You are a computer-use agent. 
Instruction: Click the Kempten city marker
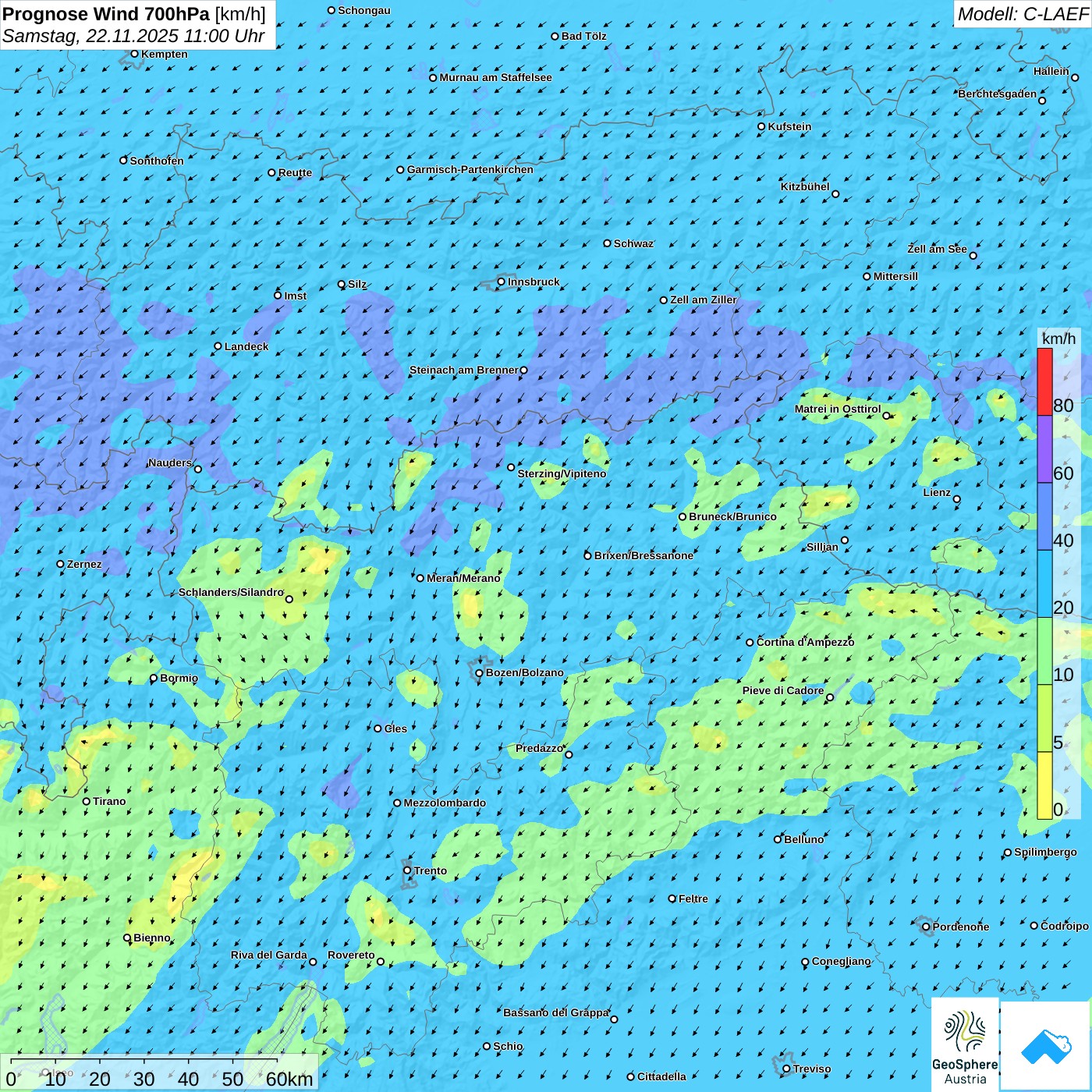click(134, 54)
